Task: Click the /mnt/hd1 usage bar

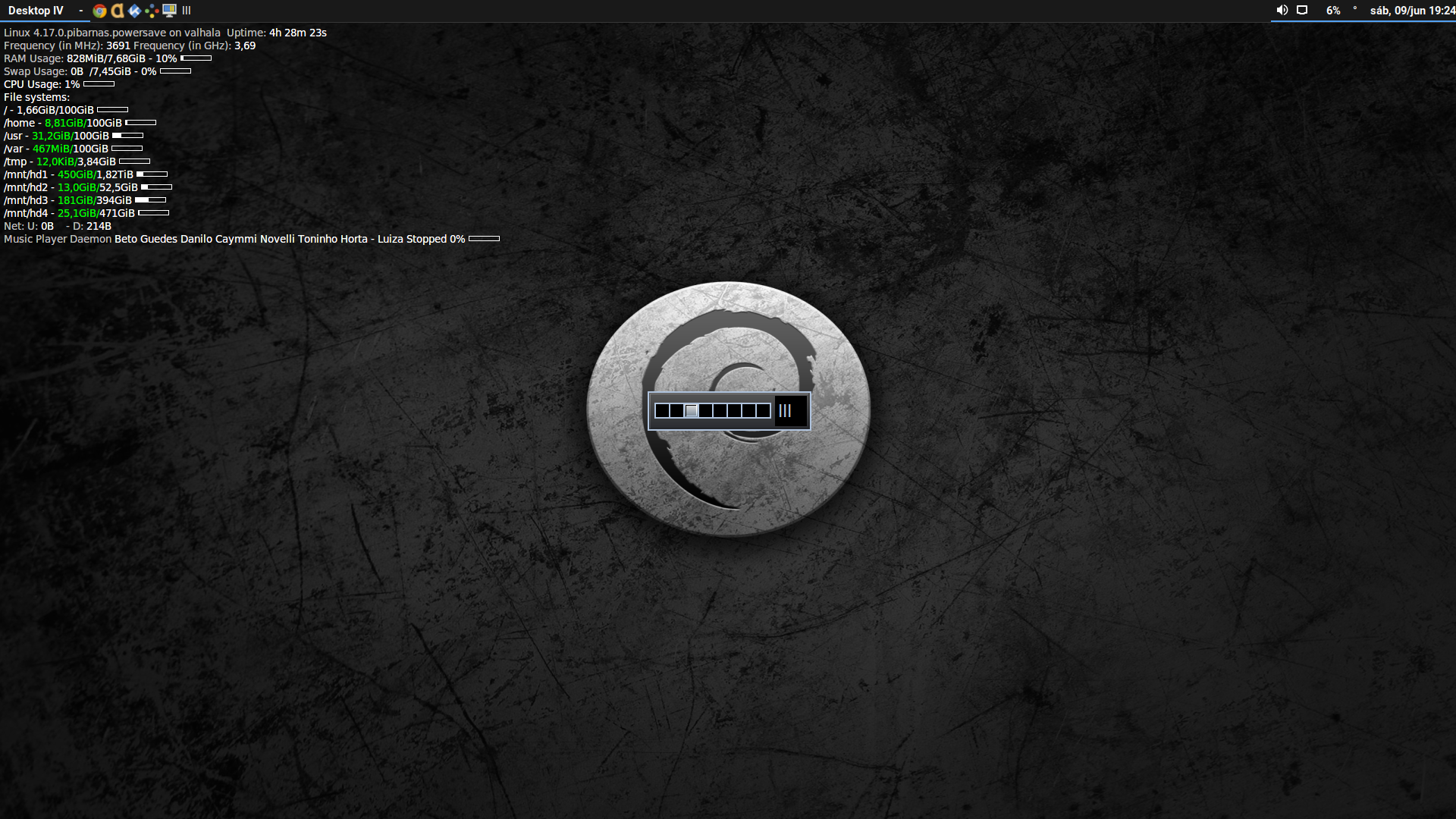Action: (152, 174)
